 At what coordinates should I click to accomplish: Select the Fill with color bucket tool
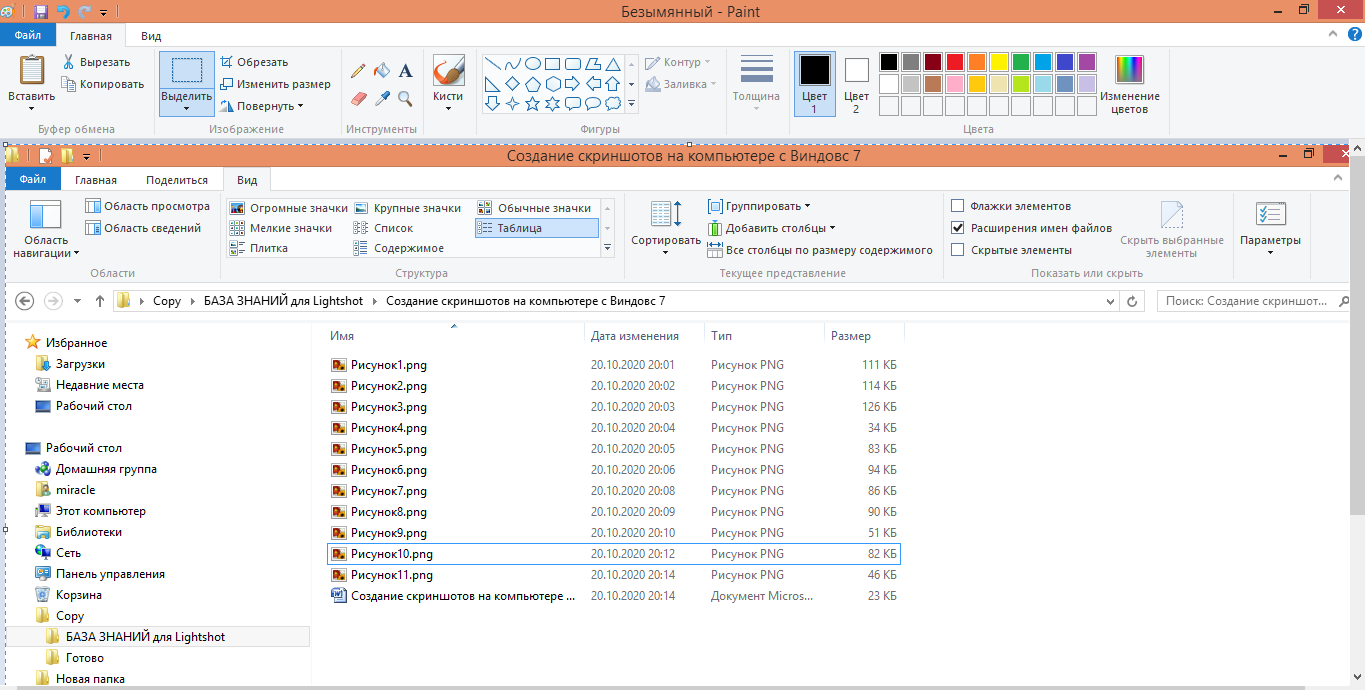click(382, 71)
